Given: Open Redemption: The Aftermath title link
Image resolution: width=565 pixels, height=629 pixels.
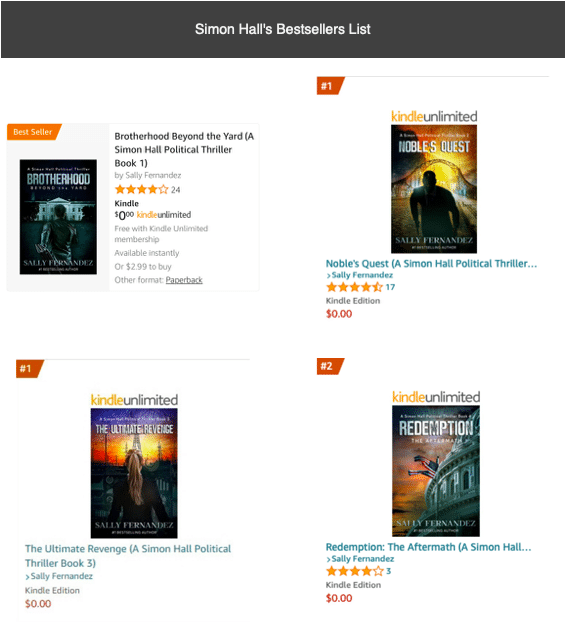Looking at the screenshot, I should click(x=429, y=547).
